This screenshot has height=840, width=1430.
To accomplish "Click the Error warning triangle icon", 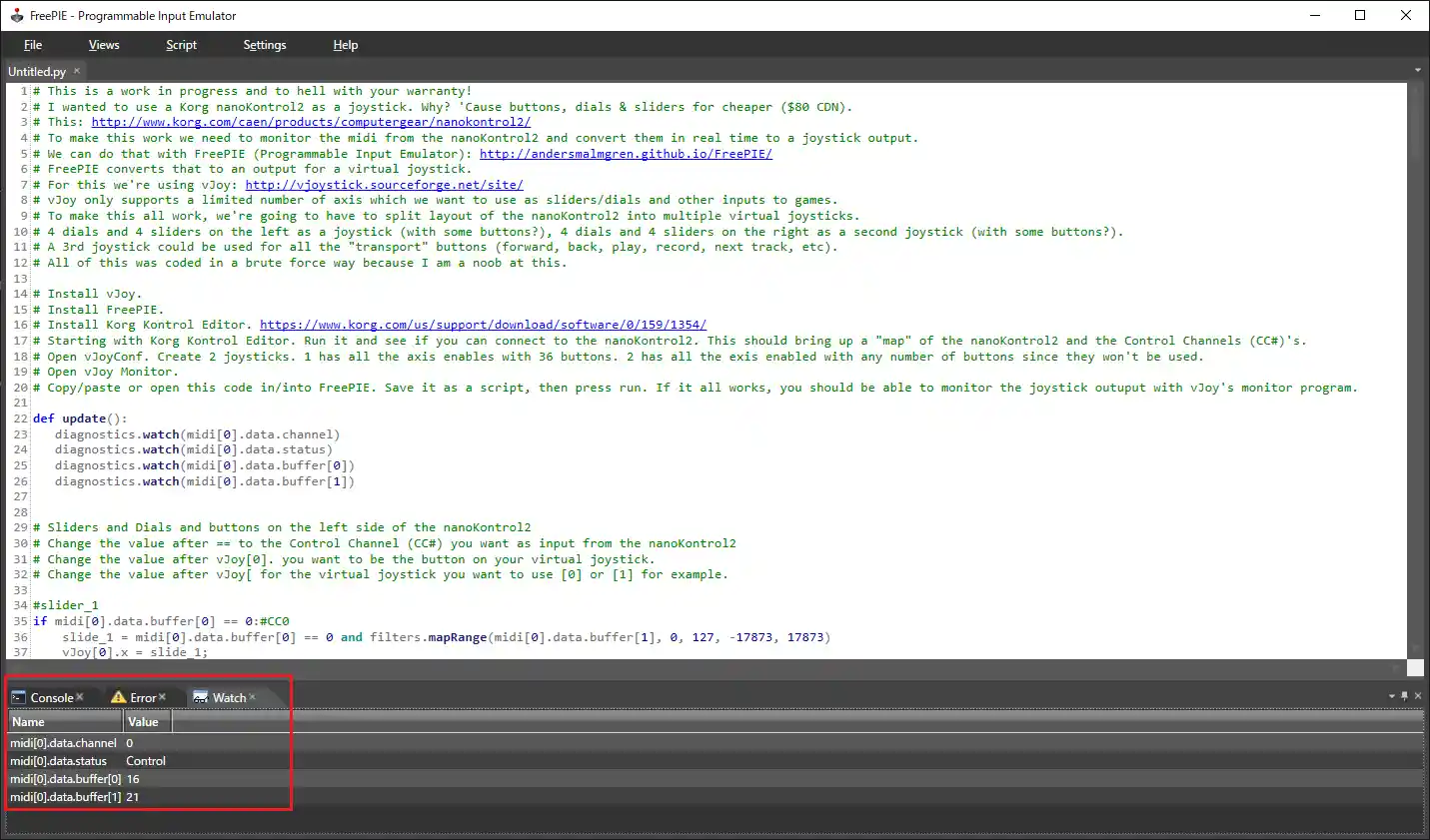I will point(118,697).
